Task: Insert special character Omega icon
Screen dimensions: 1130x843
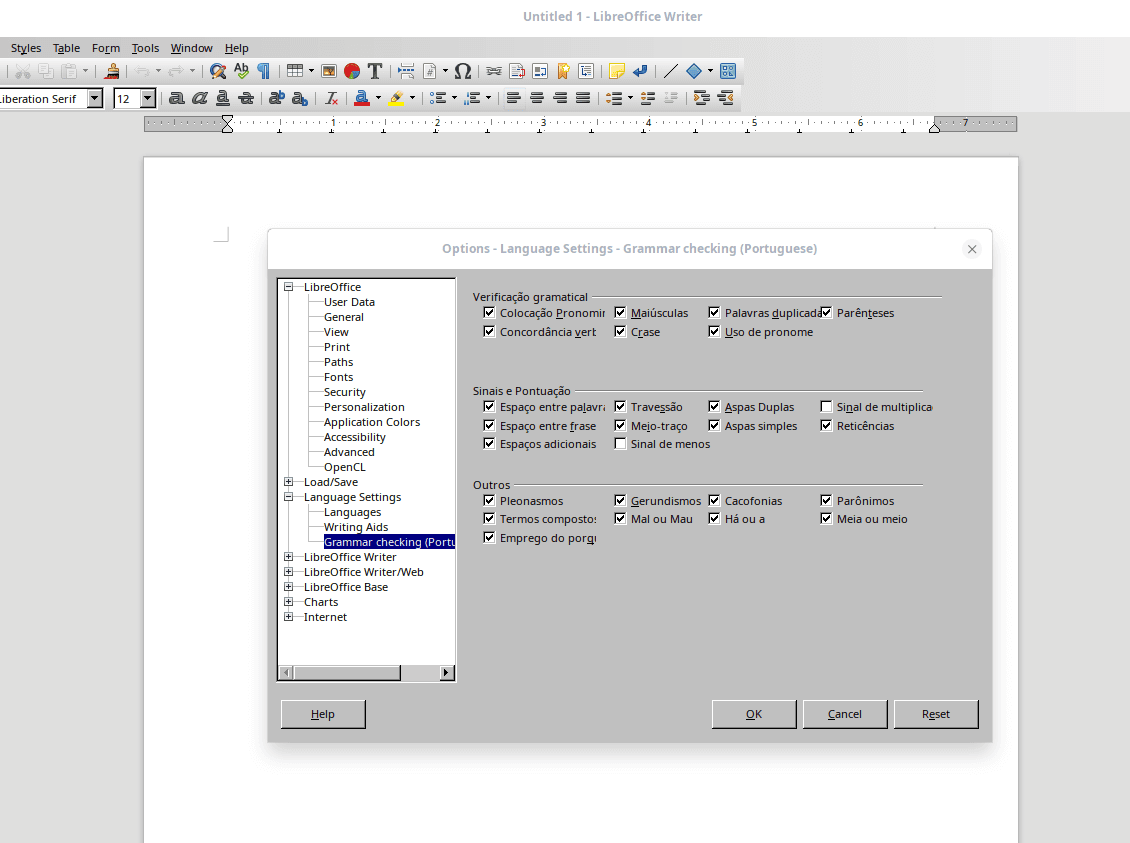Action: click(463, 71)
